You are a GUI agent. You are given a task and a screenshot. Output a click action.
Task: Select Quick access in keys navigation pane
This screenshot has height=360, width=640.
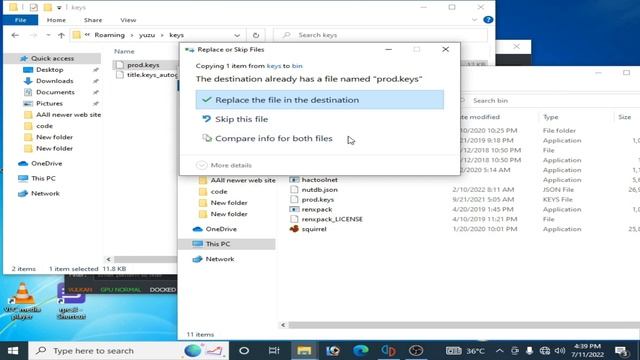tap(52, 58)
